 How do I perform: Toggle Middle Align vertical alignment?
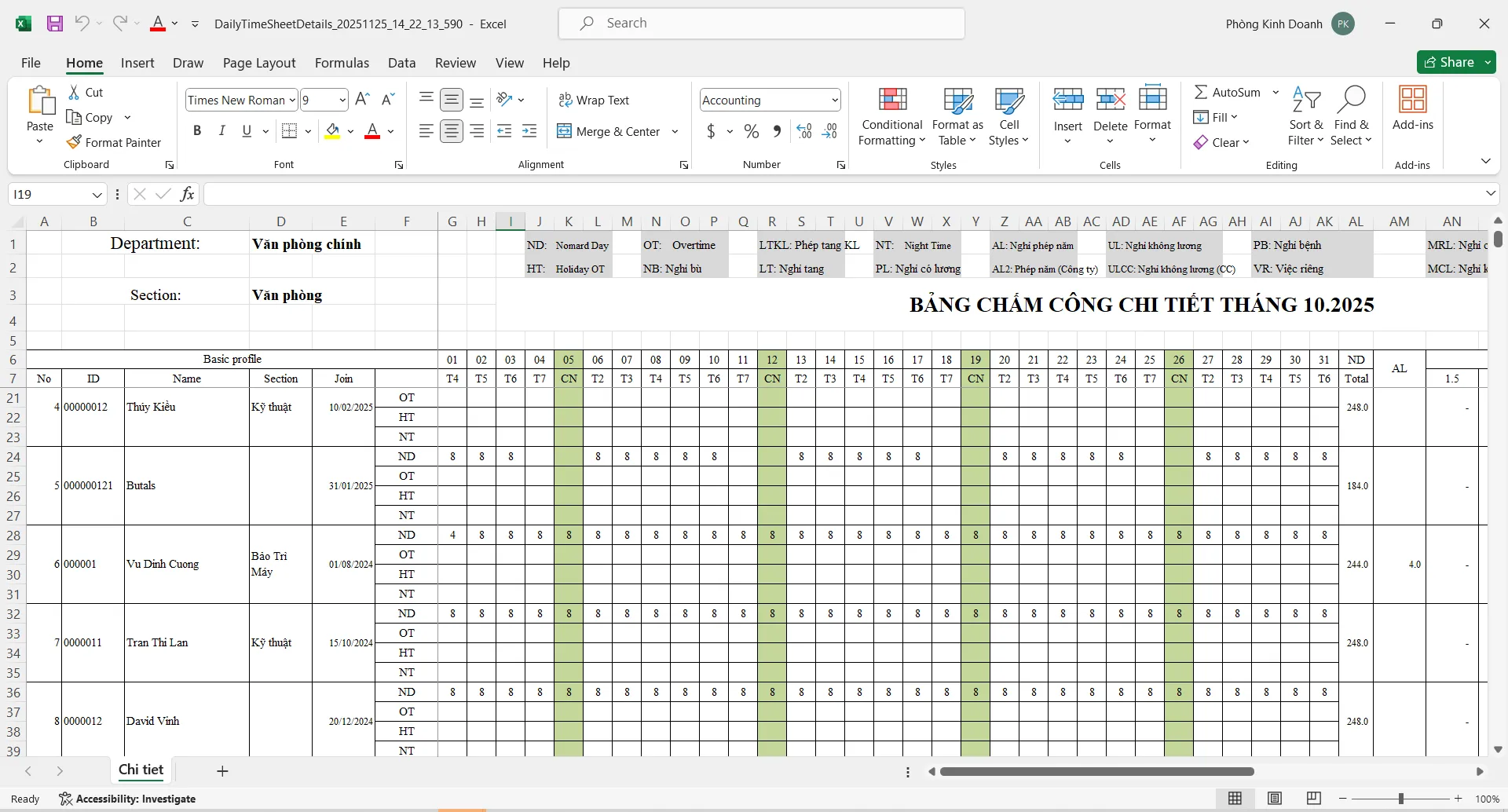[x=452, y=100]
